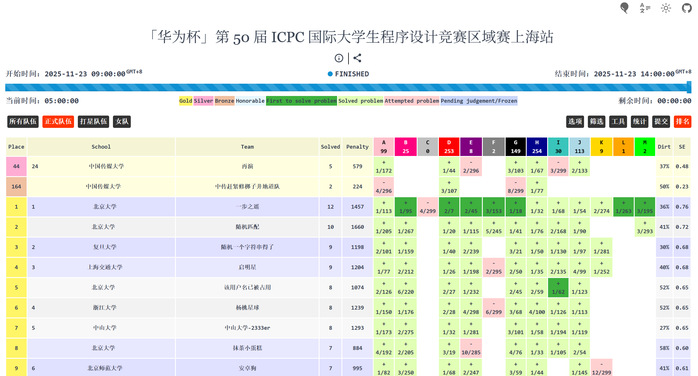Open the GitHub repository icon
Image resolution: width=698 pixels, height=376 pixels.
[687, 8]
